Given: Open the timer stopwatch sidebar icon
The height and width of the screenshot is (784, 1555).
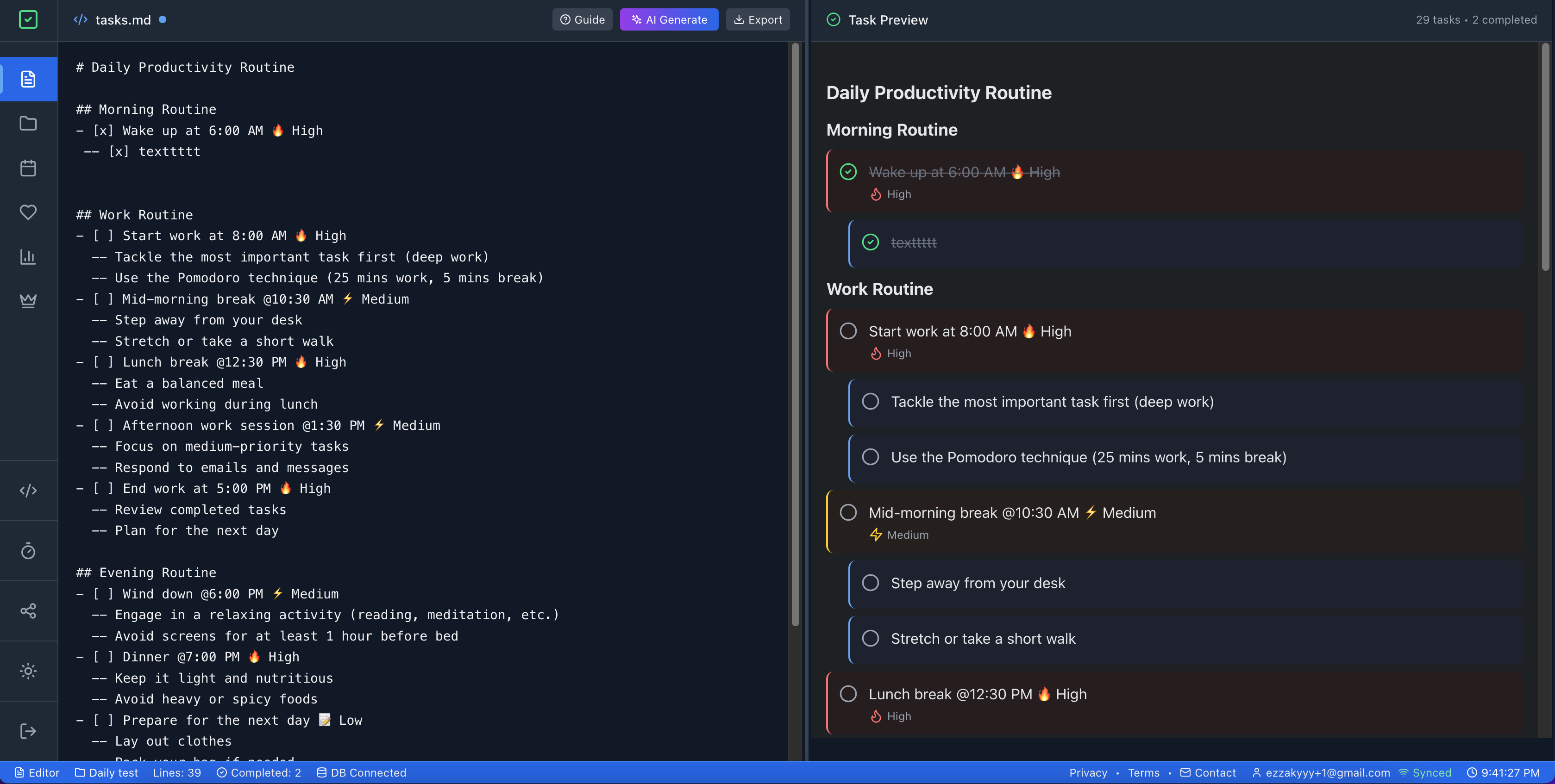Looking at the screenshot, I should click(x=28, y=551).
